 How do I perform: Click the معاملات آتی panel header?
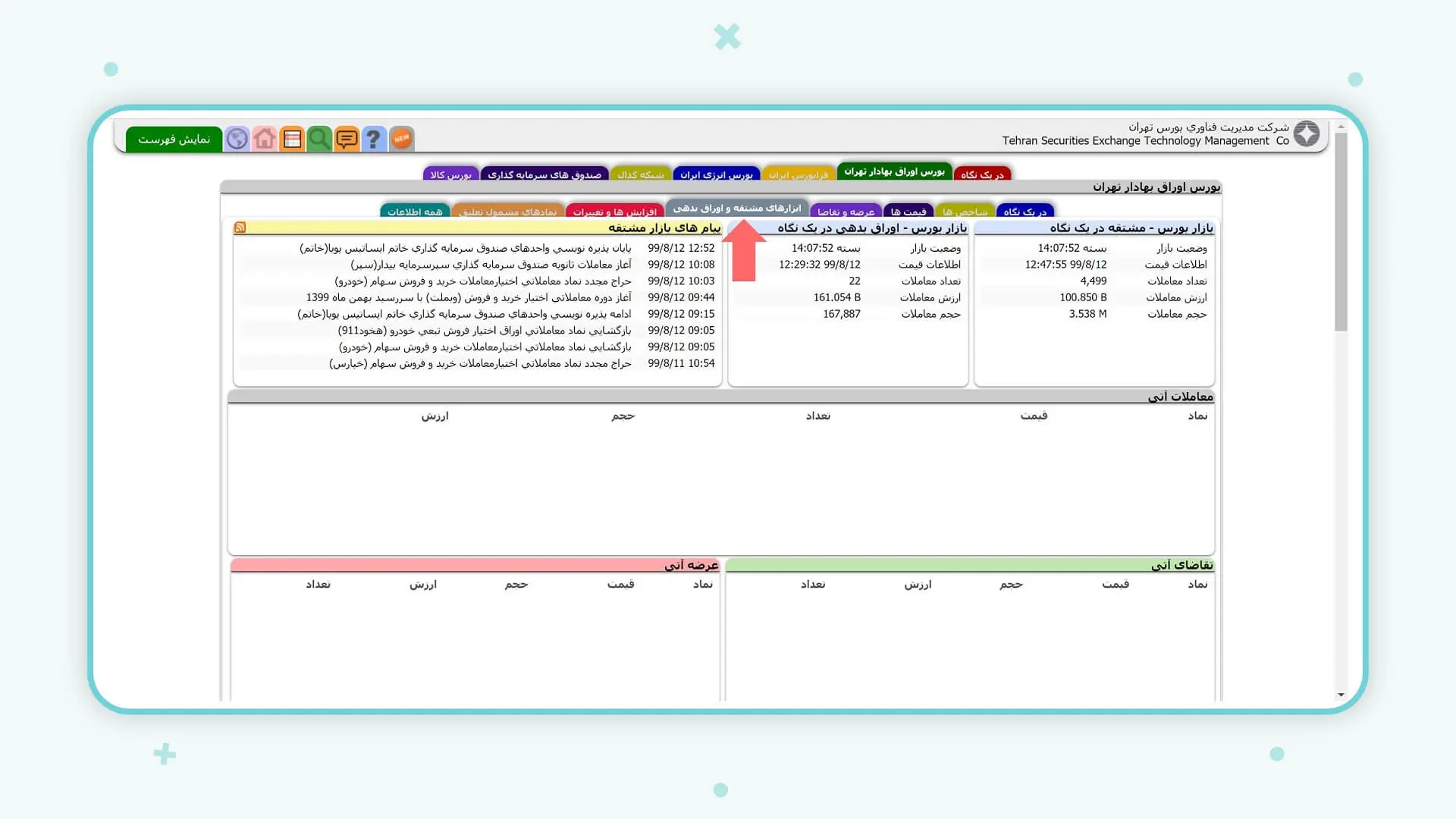coord(721,397)
